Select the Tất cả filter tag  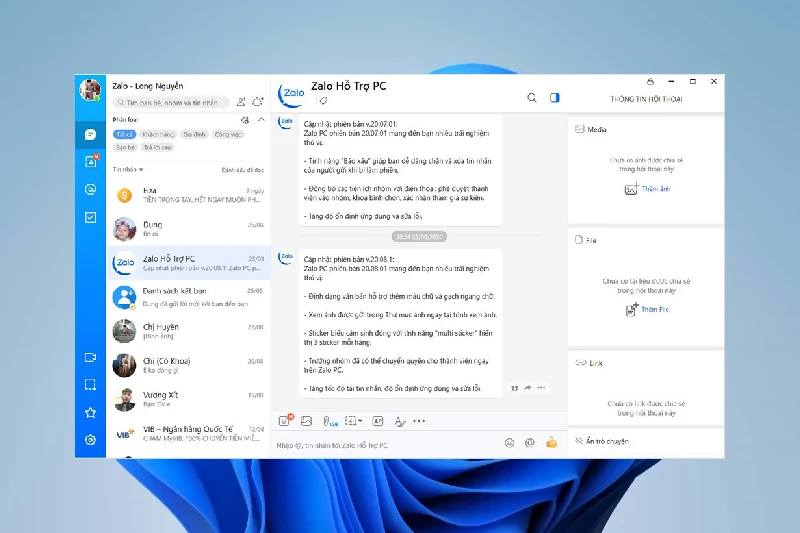(x=124, y=135)
